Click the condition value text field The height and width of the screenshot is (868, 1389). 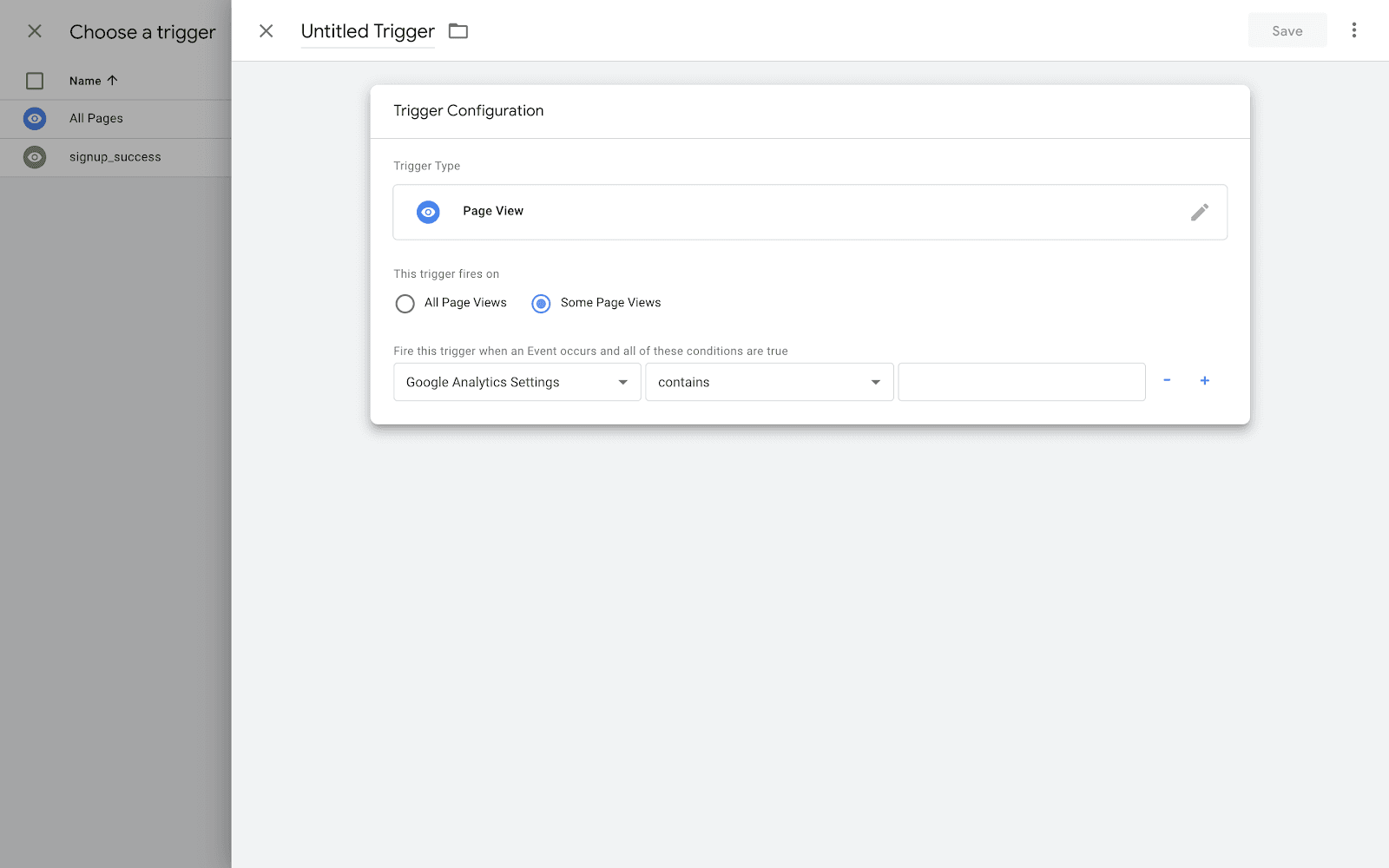(x=1021, y=382)
